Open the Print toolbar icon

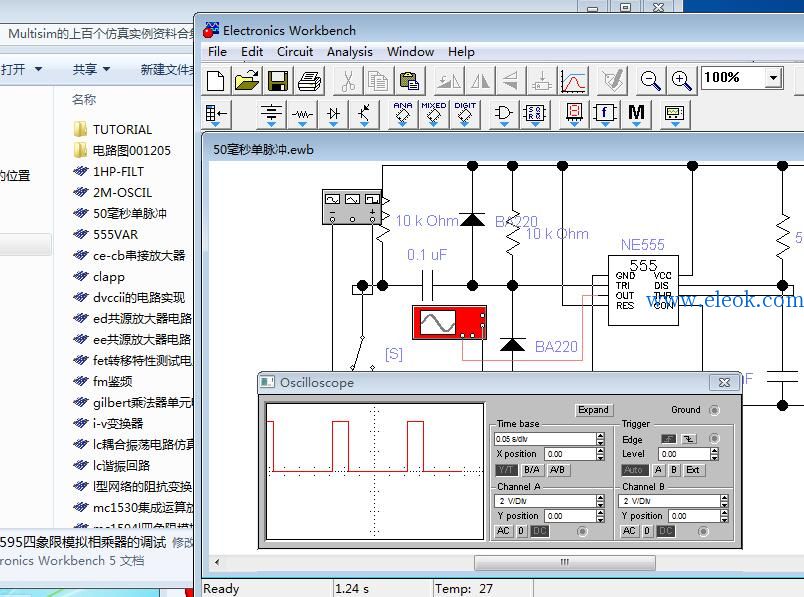pyautogui.click(x=309, y=81)
